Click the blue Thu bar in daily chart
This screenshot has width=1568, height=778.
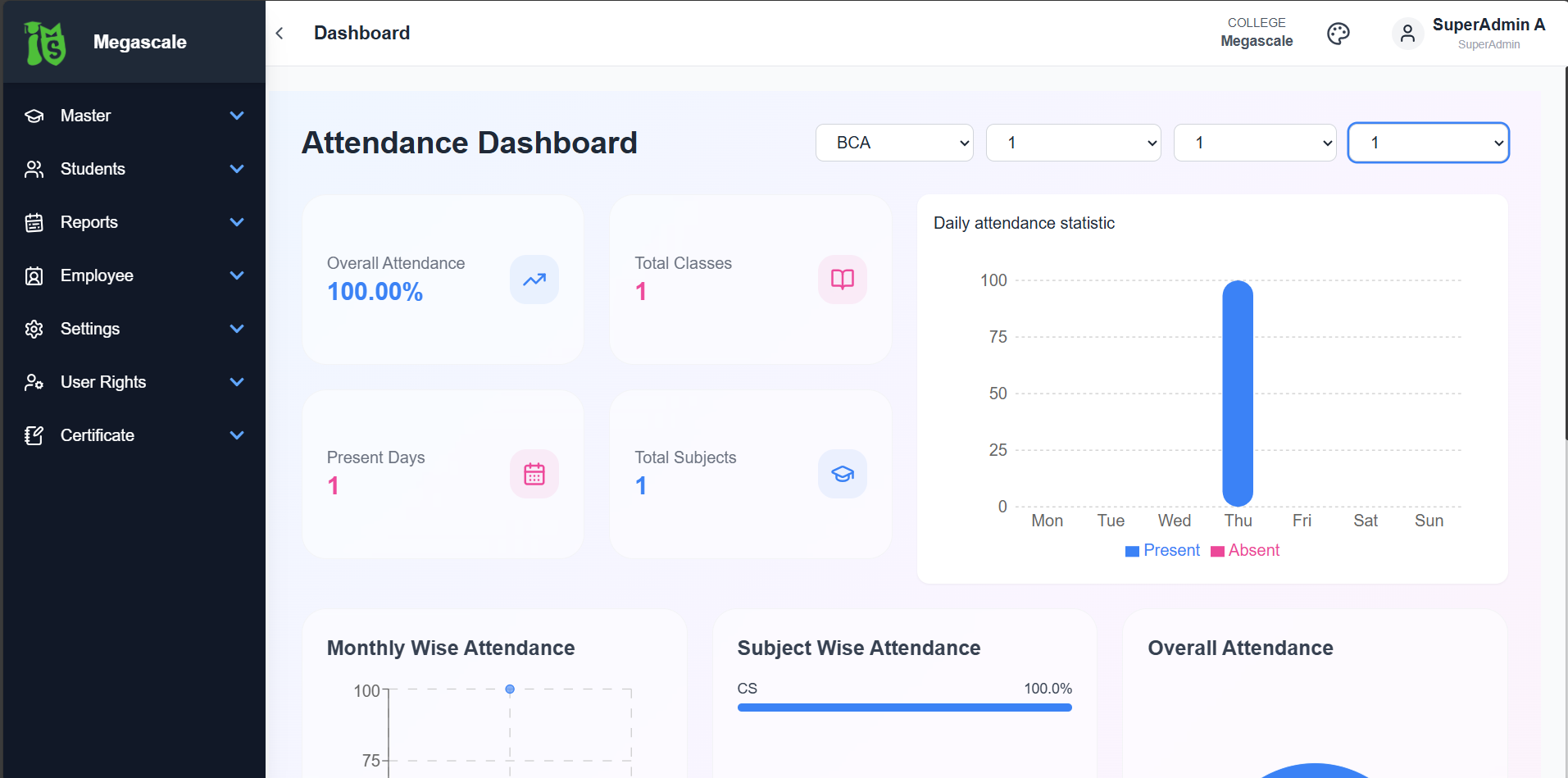point(1238,394)
